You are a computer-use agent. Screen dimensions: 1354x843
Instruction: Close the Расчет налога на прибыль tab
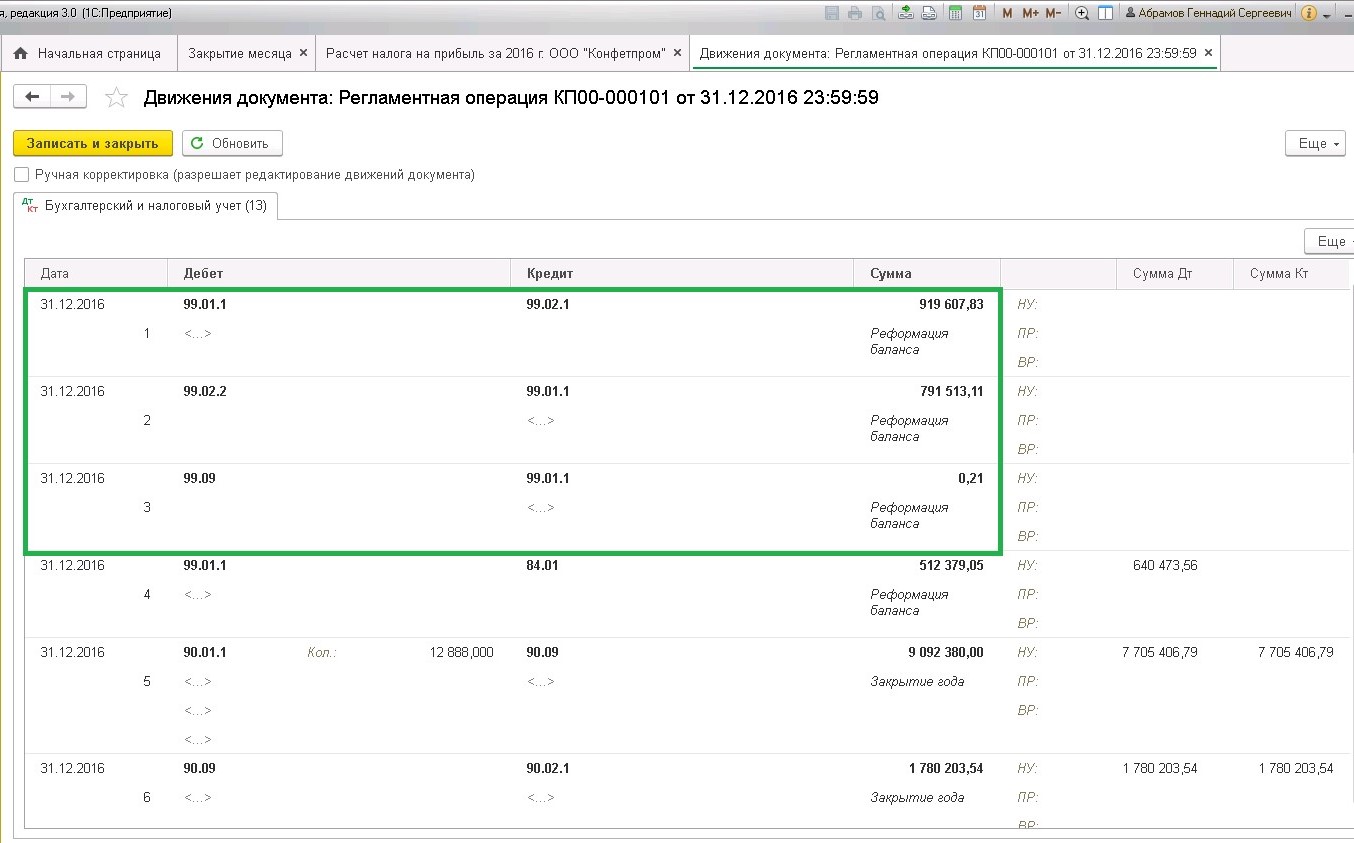[x=678, y=53]
